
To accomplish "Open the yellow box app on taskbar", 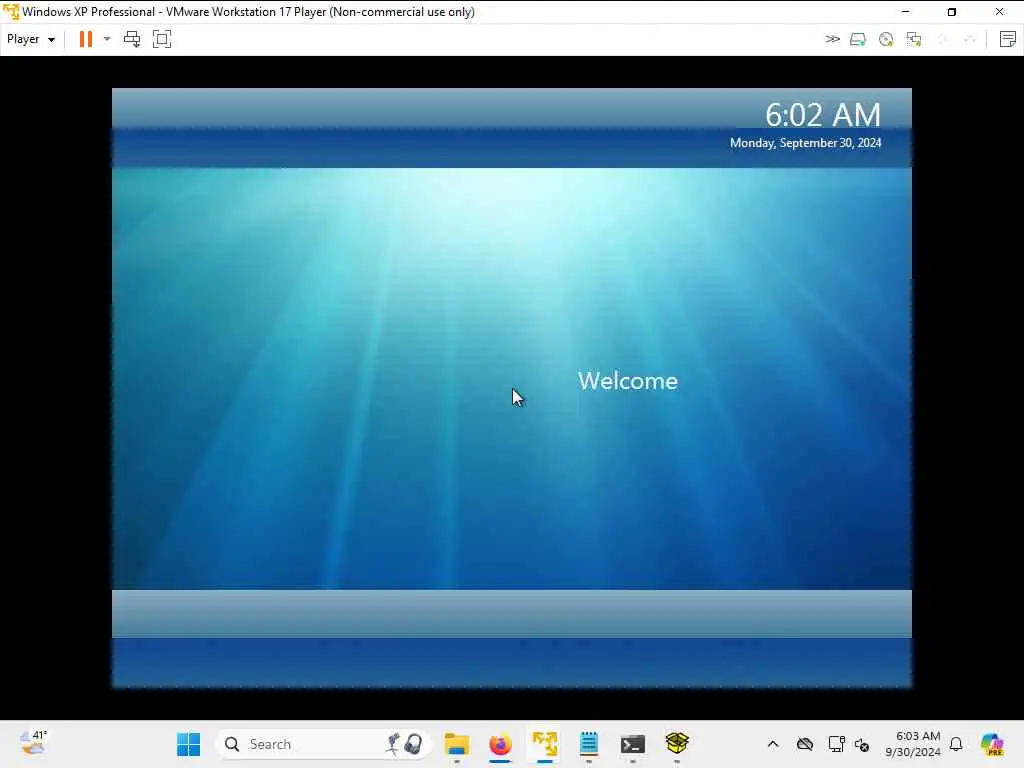I will tap(677, 744).
